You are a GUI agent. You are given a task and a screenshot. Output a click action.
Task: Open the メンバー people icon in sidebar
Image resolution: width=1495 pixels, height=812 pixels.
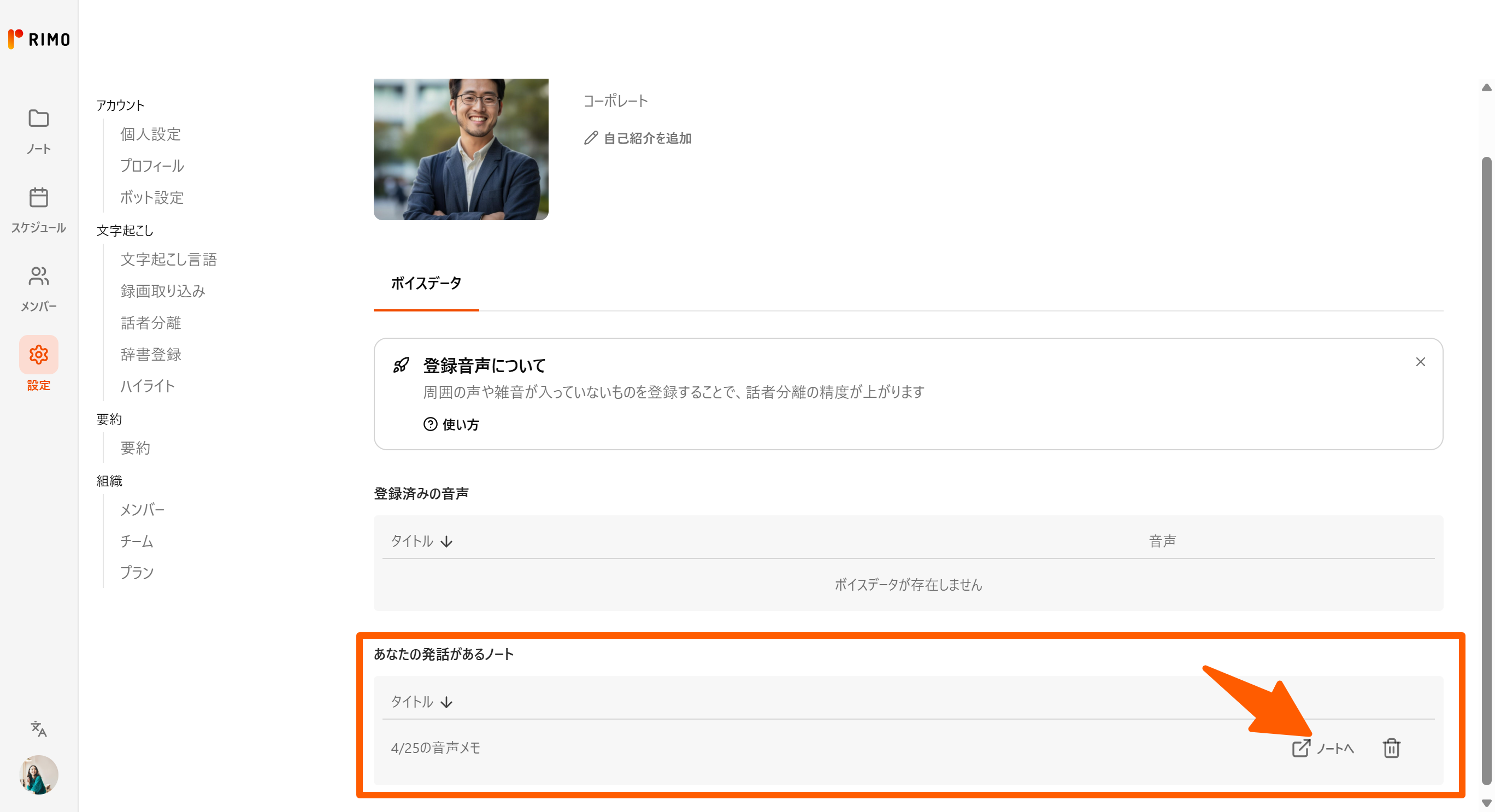38,276
